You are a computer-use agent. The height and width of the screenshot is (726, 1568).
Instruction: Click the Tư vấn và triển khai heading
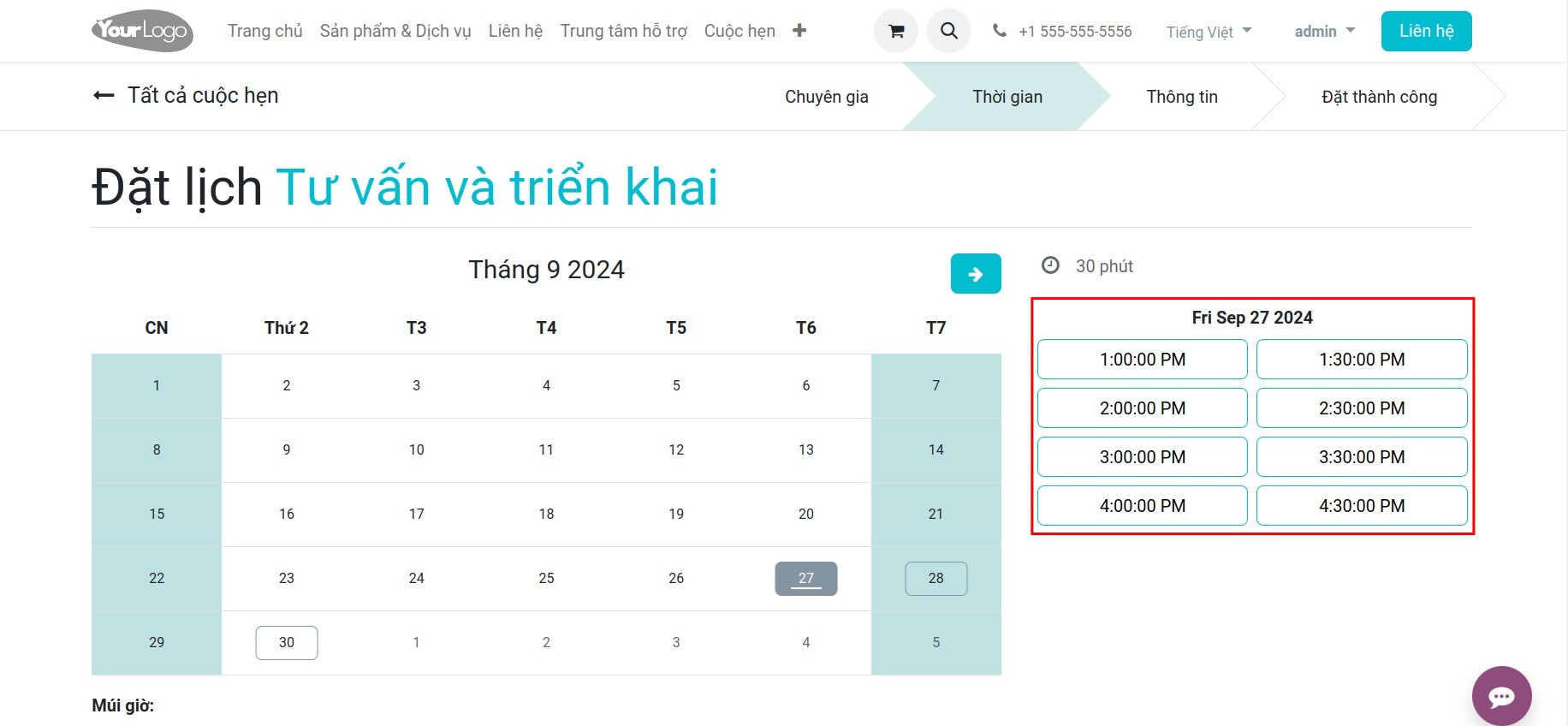coord(496,187)
